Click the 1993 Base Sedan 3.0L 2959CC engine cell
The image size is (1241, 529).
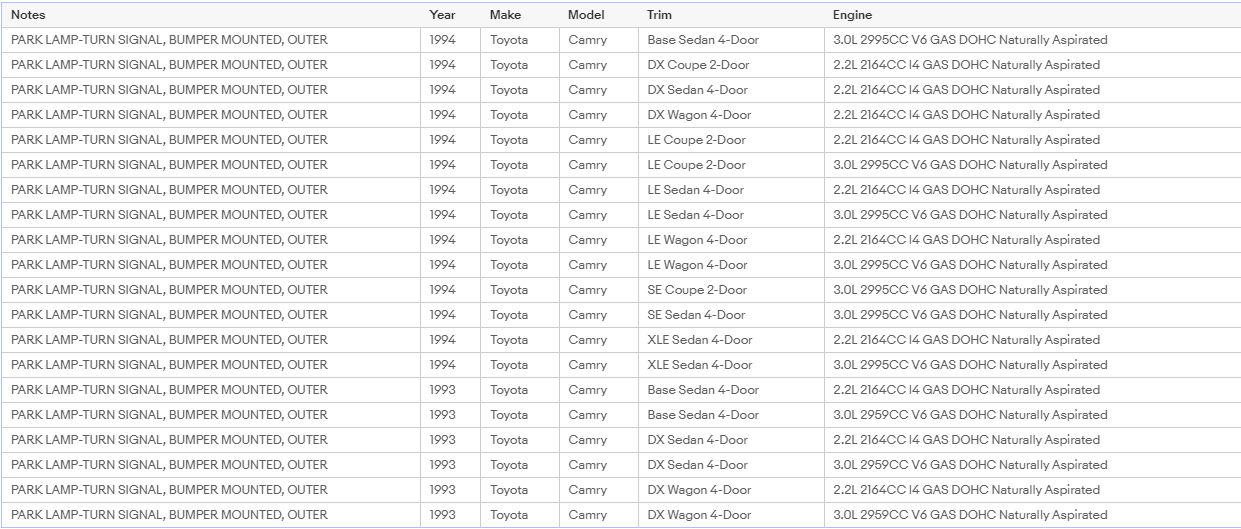1032,415
